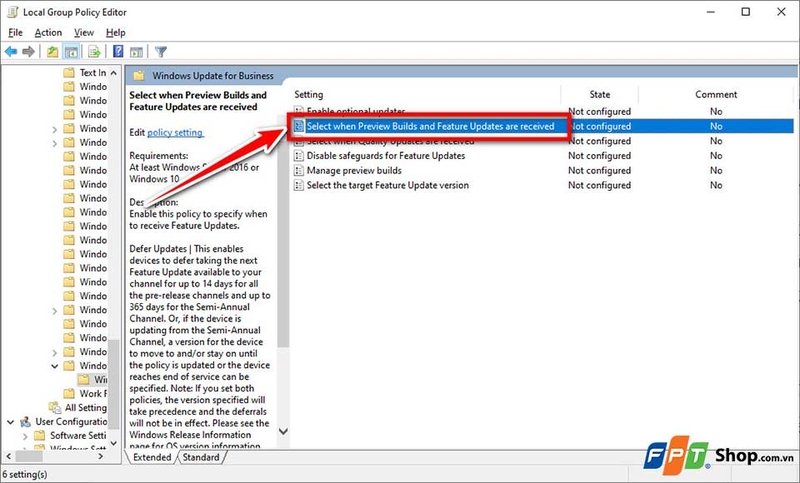Click tree pane horizontal scroll left arrow
This screenshot has width=800, height=483.
click(8, 456)
